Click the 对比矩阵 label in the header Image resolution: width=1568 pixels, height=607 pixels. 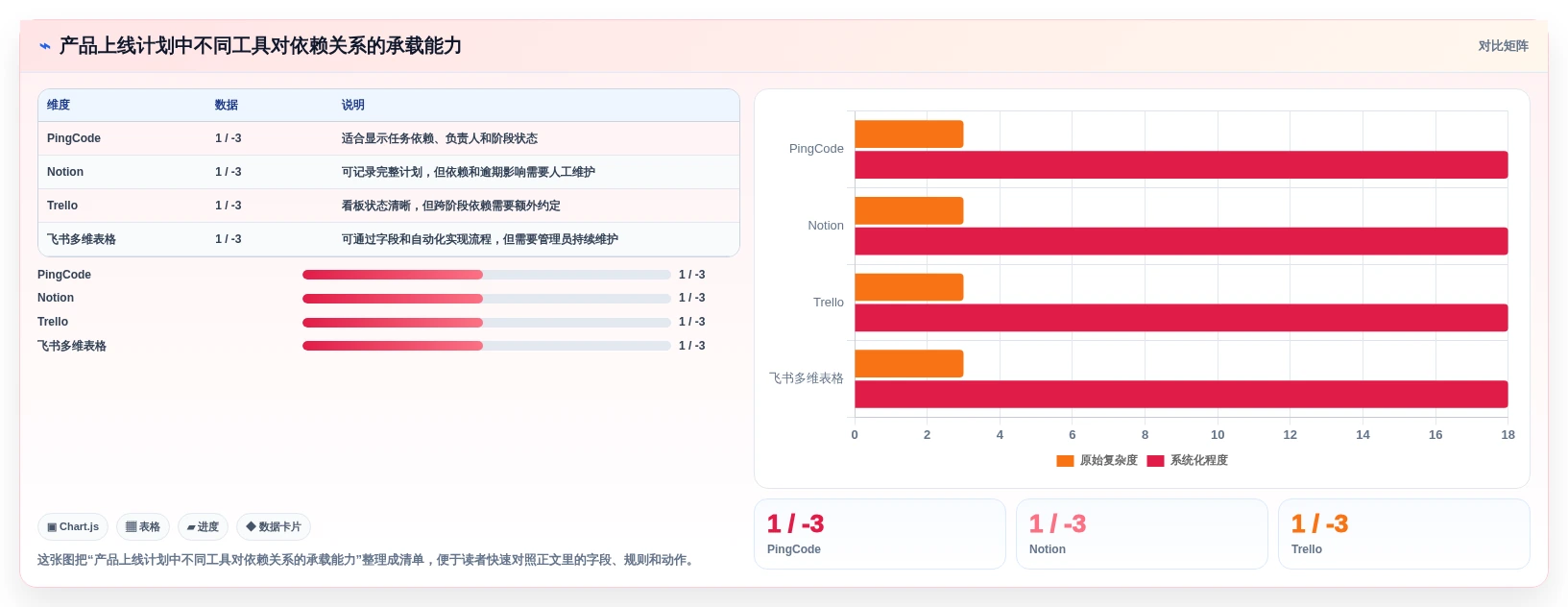[x=1503, y=46]
